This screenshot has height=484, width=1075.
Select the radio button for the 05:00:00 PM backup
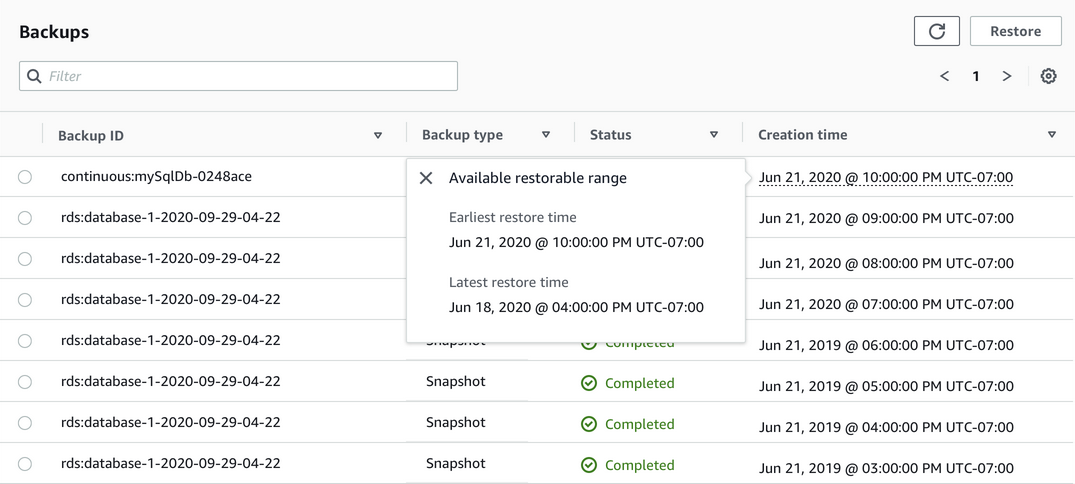tap(25, 382)
